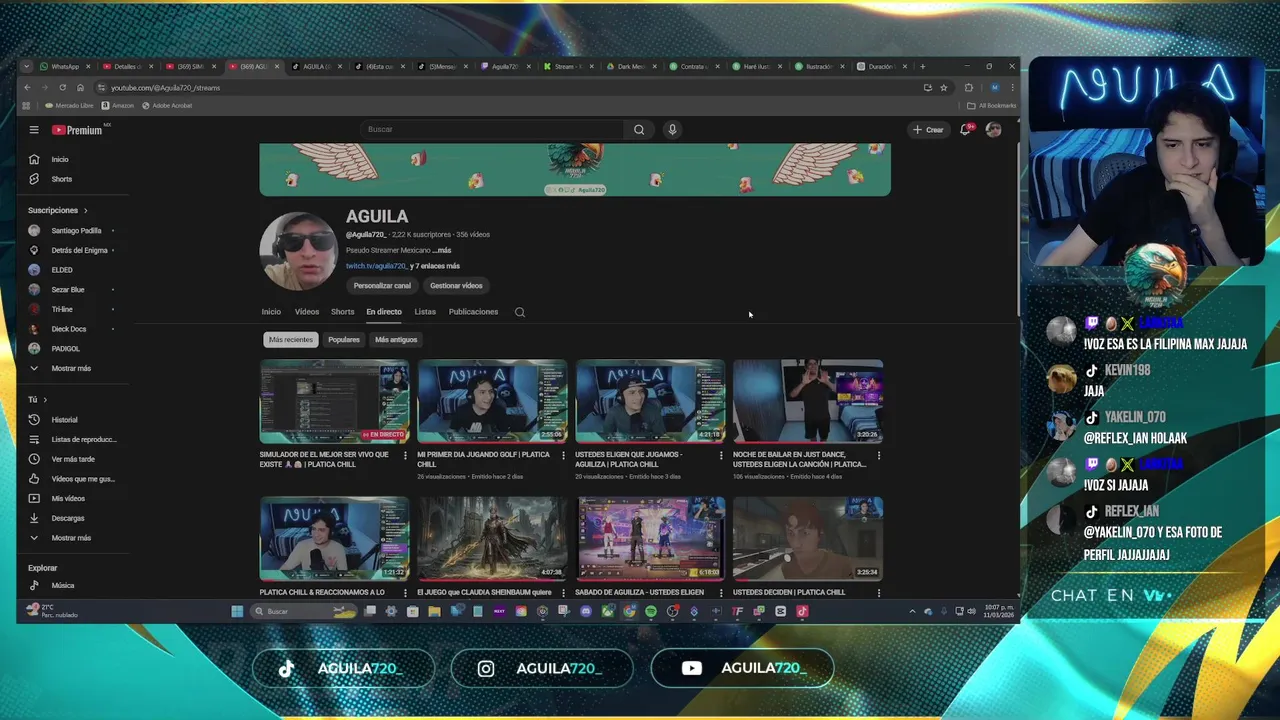Open the YouTube hamburger guide menu
This screenshot has width=1280, height=720.
[33, 130]
